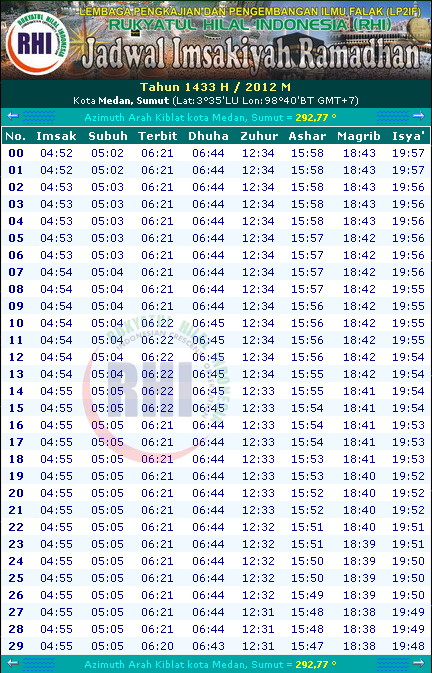
Task: Click the Magrib time 18:41 in row 15
Action: coord(359,408)
